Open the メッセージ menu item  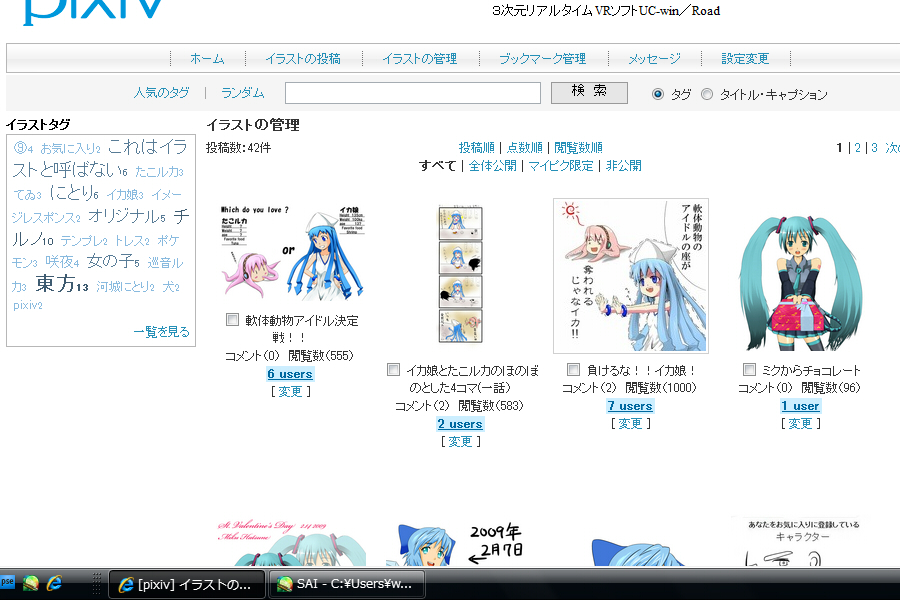[x=654, y=59]
